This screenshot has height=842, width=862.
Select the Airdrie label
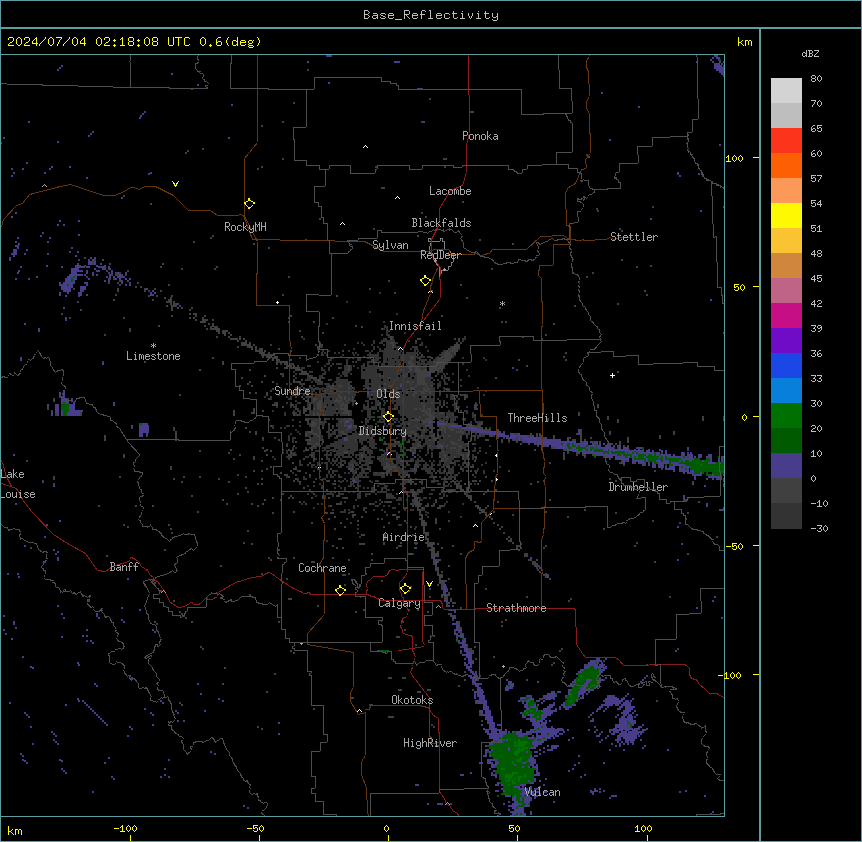tap(404, 537)
